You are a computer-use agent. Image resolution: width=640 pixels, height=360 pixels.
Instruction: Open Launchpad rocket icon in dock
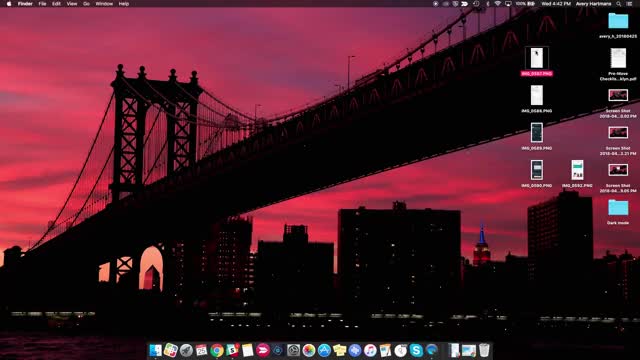coord(186,350)
